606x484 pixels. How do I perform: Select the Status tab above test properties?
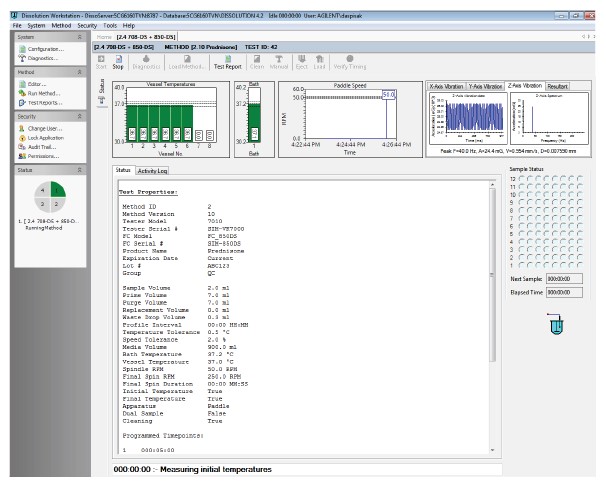click(123, 170)
